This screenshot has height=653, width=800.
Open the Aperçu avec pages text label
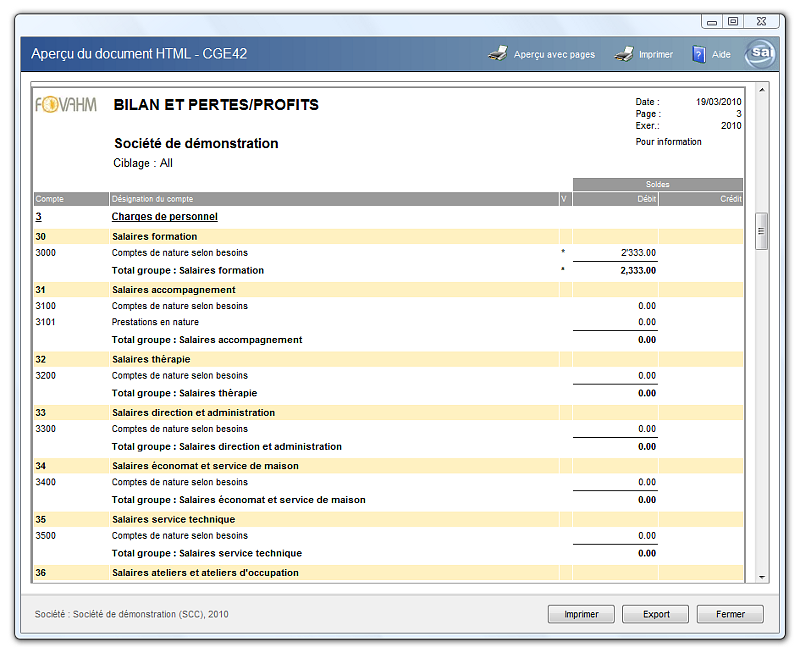point(554,55)
